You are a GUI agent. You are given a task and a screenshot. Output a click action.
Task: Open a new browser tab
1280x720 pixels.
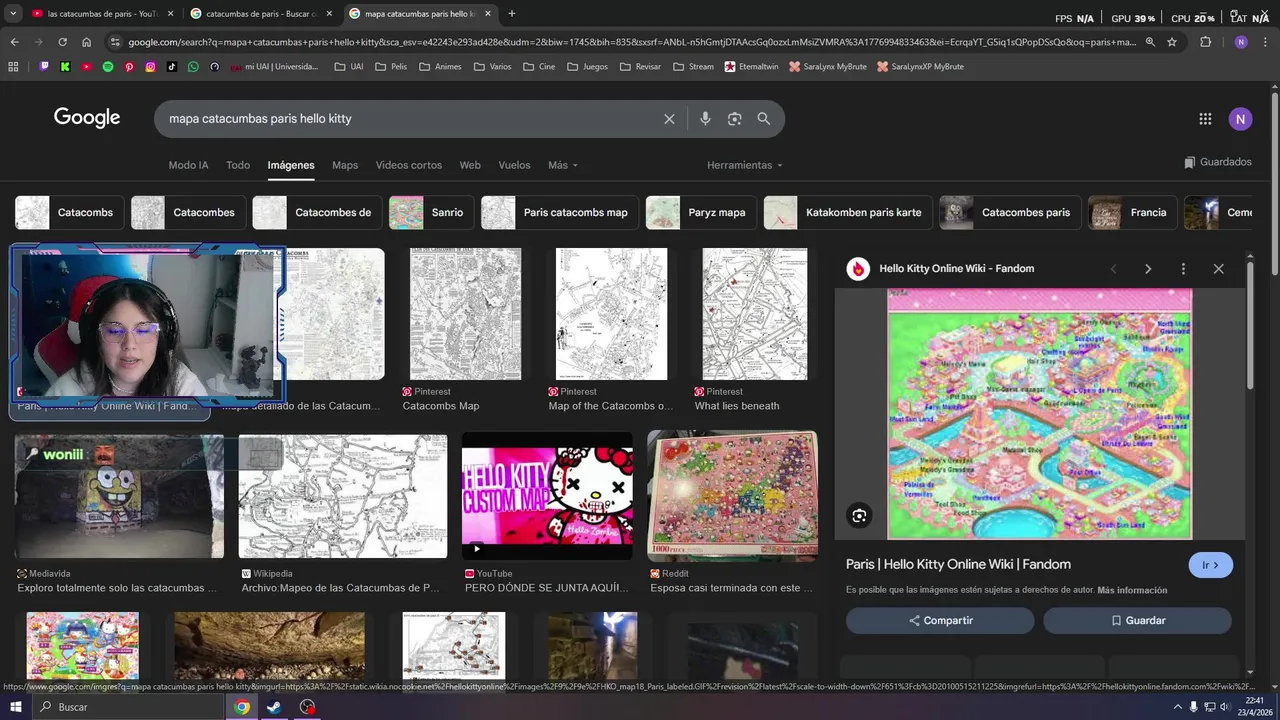click(512, 14)
